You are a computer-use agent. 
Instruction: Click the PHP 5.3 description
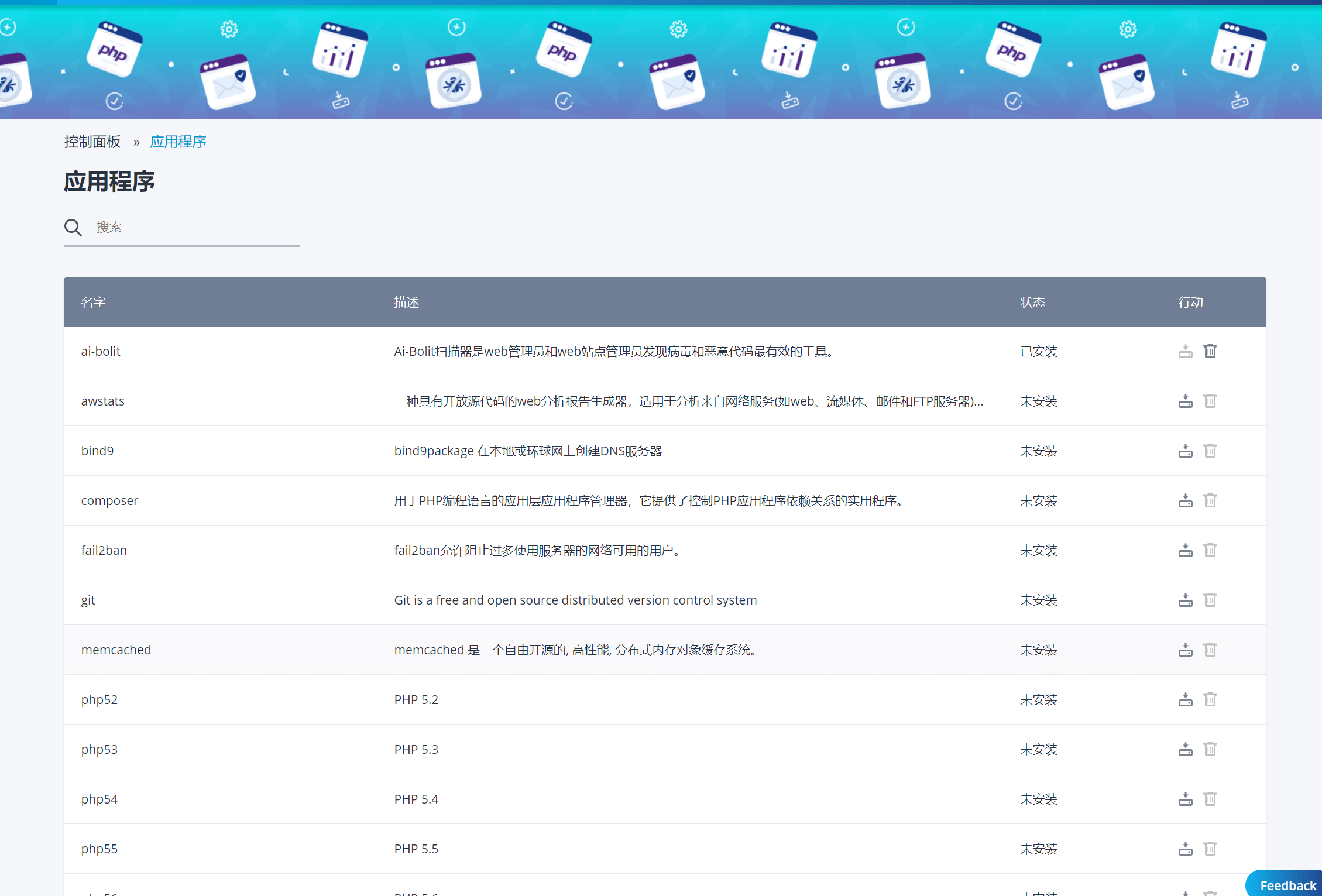point(416,749)
